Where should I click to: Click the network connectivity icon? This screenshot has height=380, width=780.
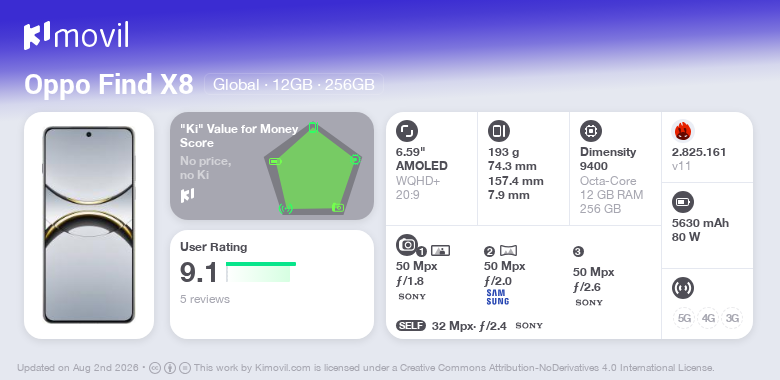(682, 287)
